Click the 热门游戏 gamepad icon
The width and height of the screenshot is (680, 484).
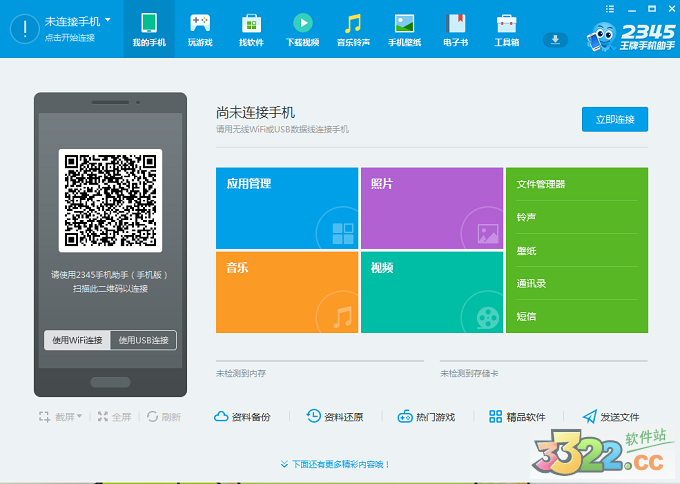[x=405, y=417]
